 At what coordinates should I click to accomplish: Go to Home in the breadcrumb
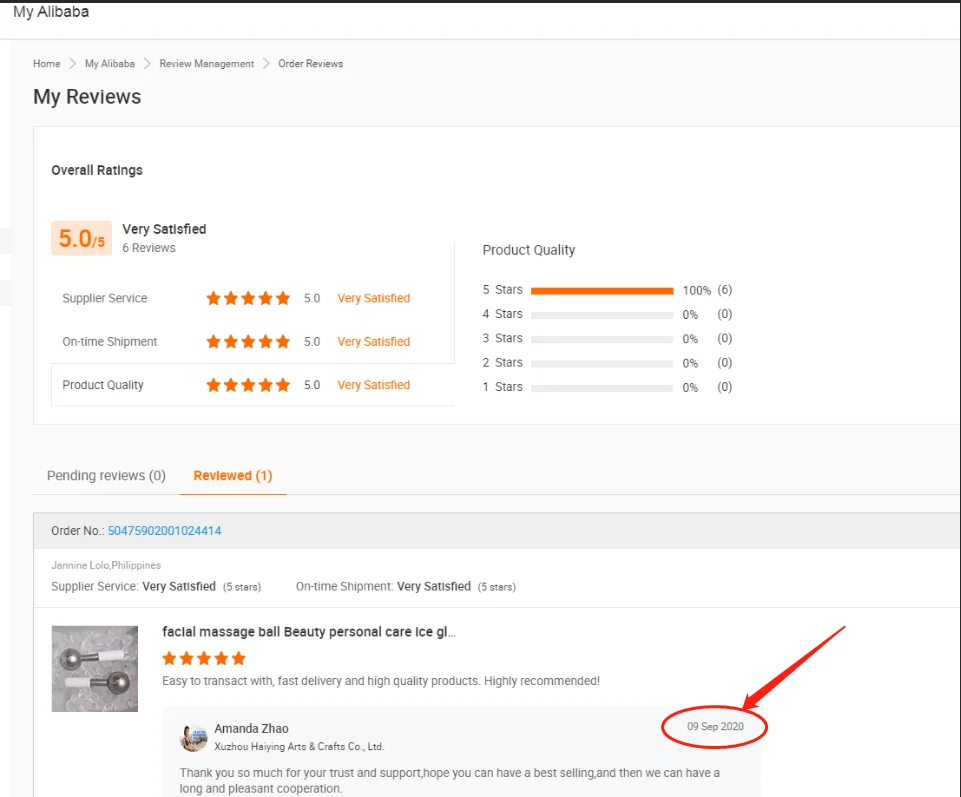[47, 64]
